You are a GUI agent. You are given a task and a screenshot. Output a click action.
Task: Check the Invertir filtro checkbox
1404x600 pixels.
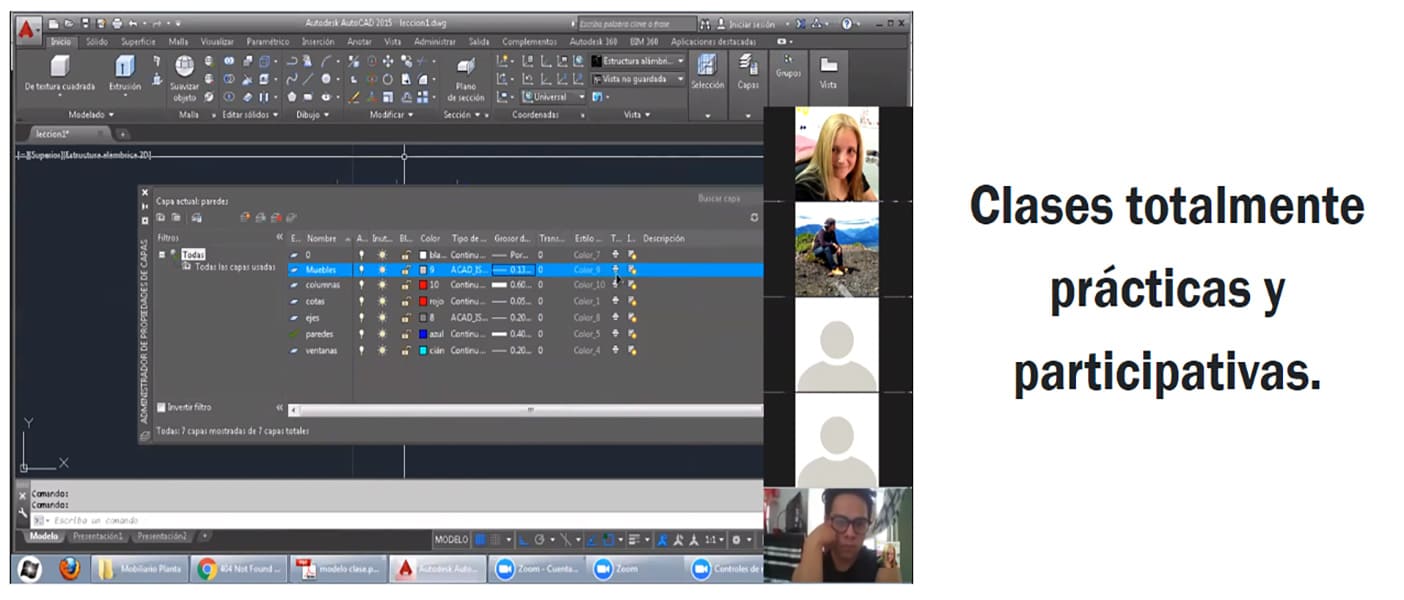point(162,407)
